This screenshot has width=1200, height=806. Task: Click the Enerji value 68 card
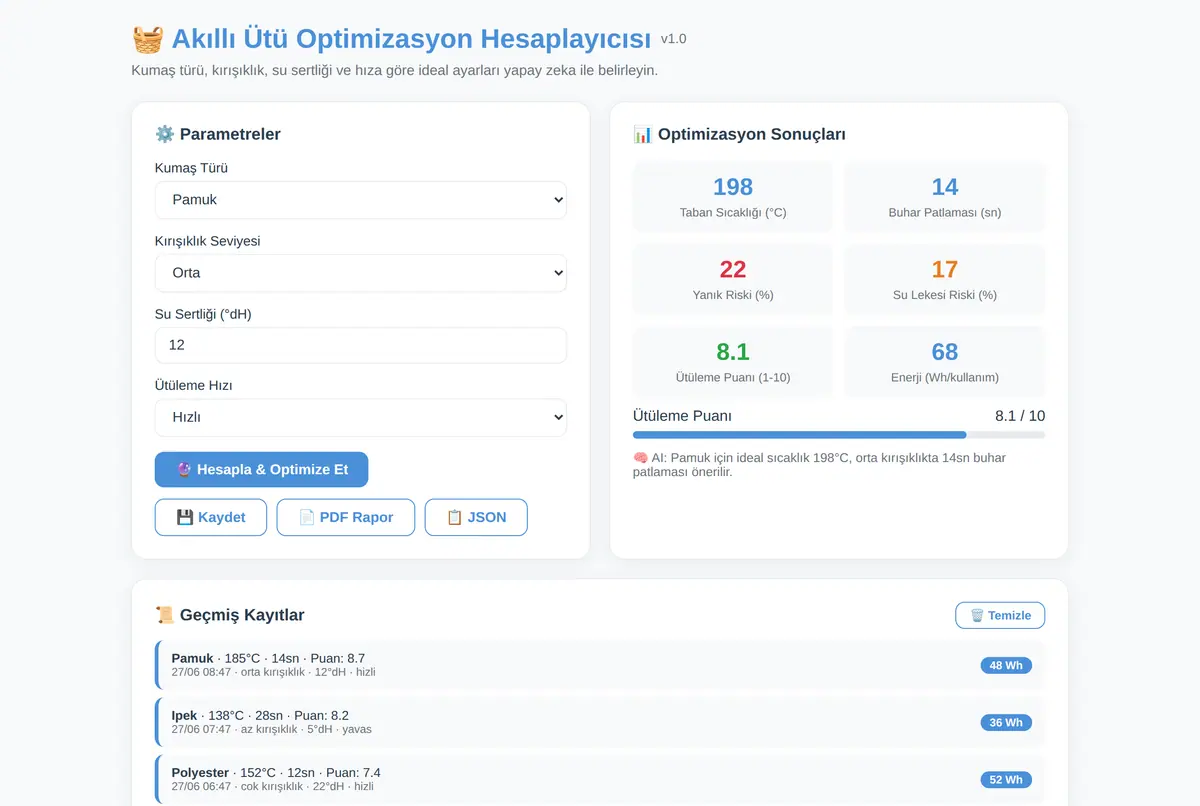click(945, 362)
